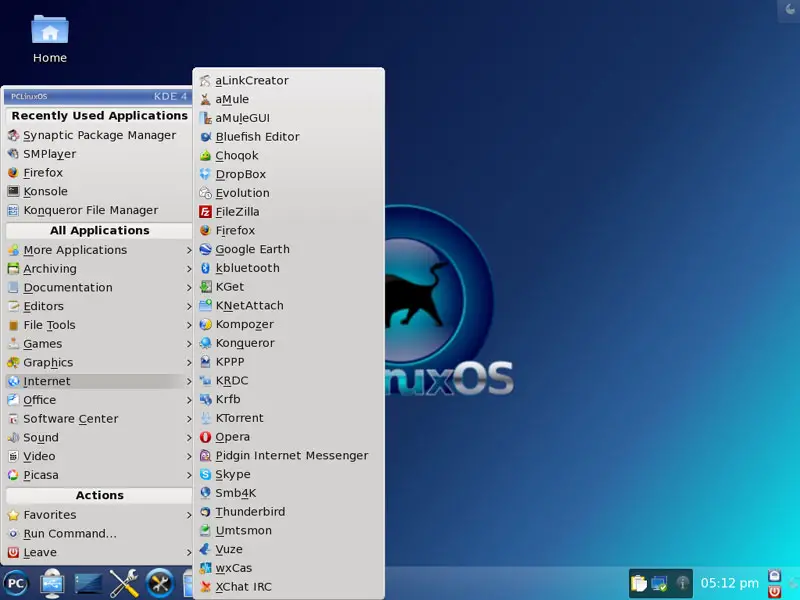Open aMule entry
Screen dimensions: 800x600
[289, 99]
